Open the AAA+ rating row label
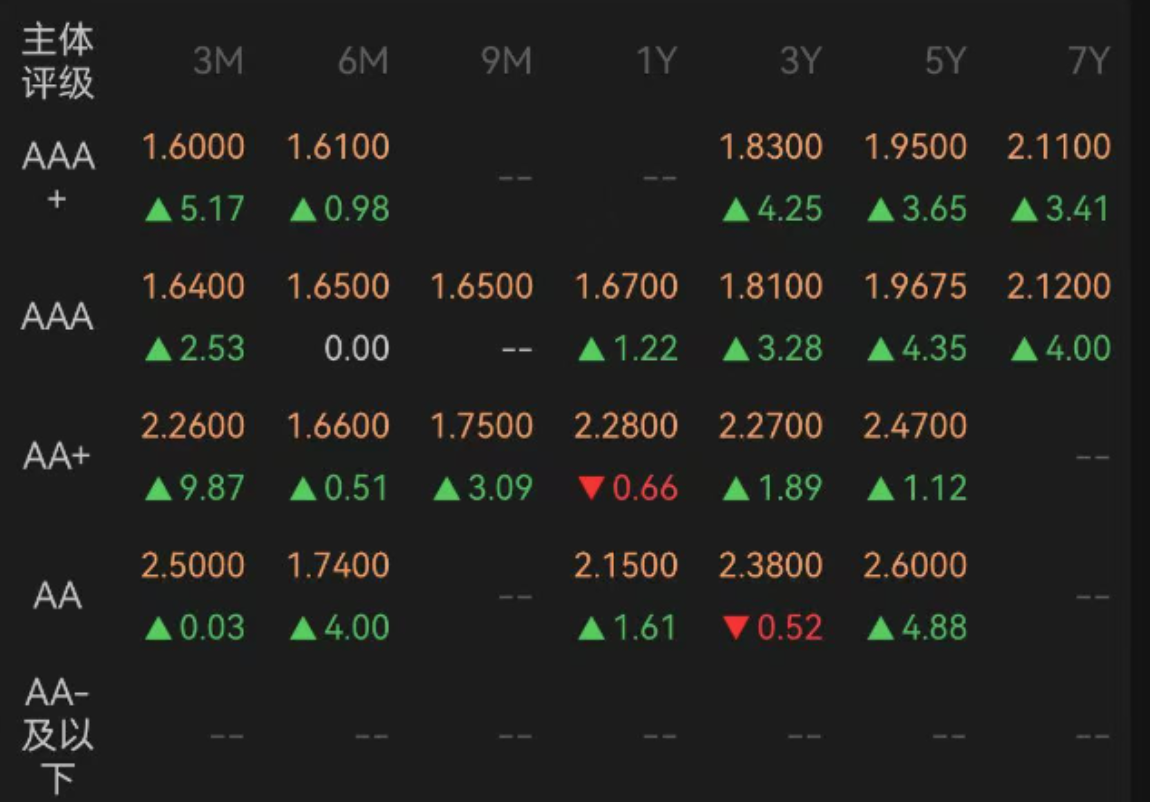Image resolution: width=1150 pixels, height=802 pixels. [x=58, y=176]
